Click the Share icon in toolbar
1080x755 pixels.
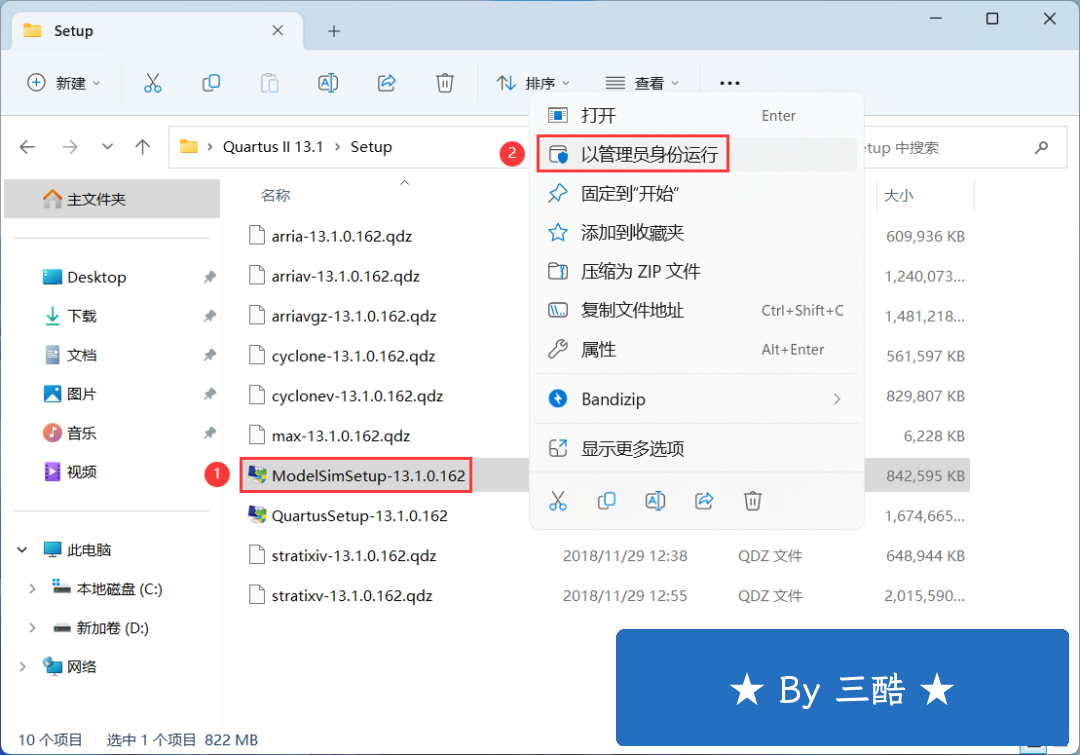click(387, 83)
